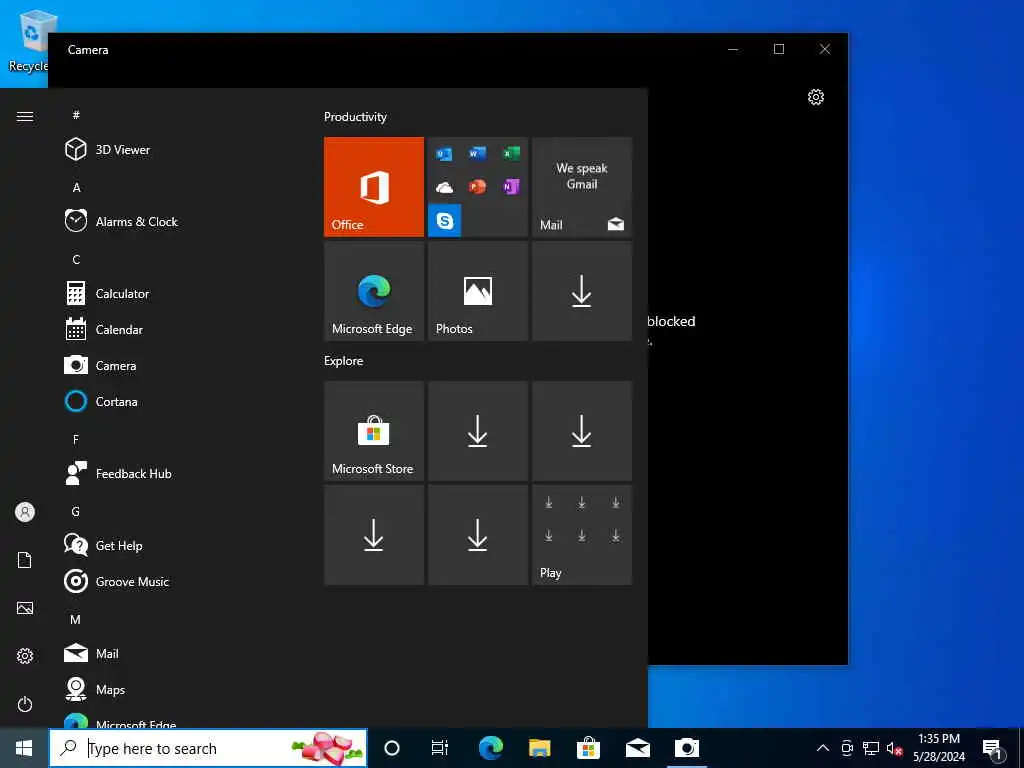Launch Get Help app

tap(176, 545)
